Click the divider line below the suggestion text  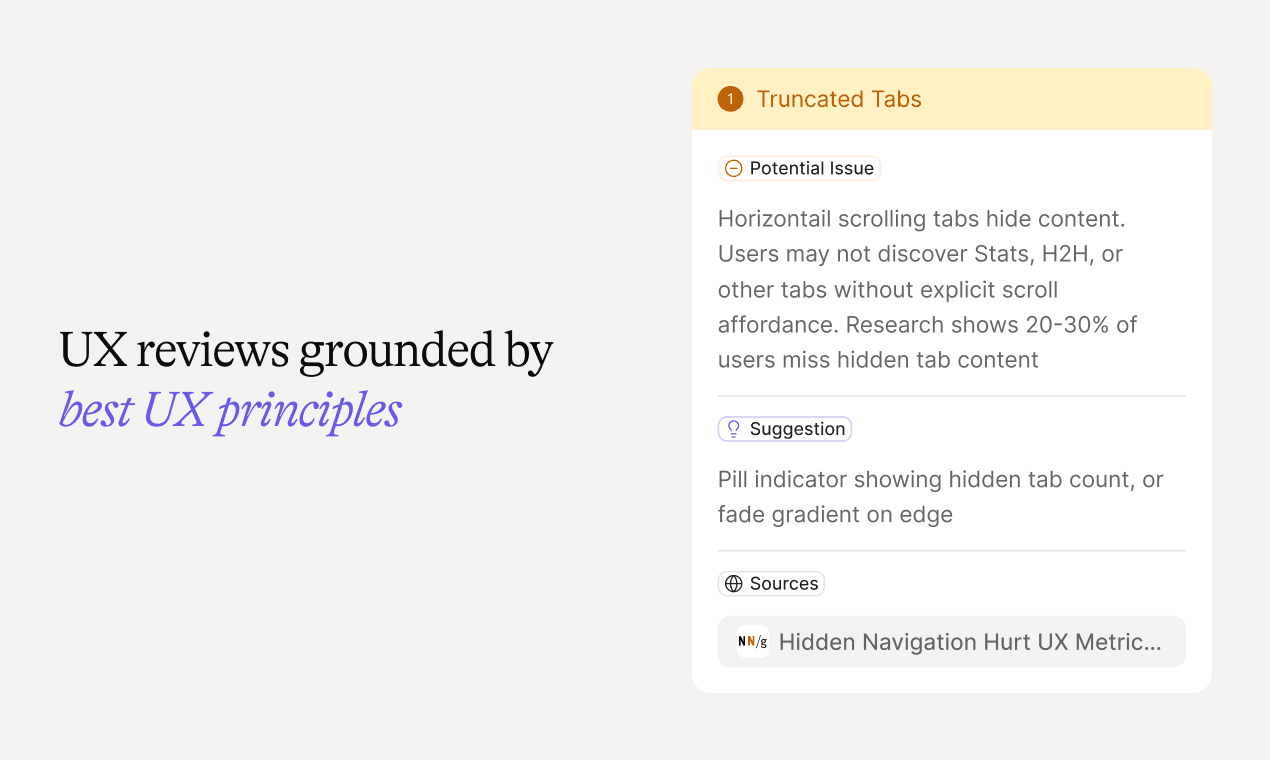[951, 548]
